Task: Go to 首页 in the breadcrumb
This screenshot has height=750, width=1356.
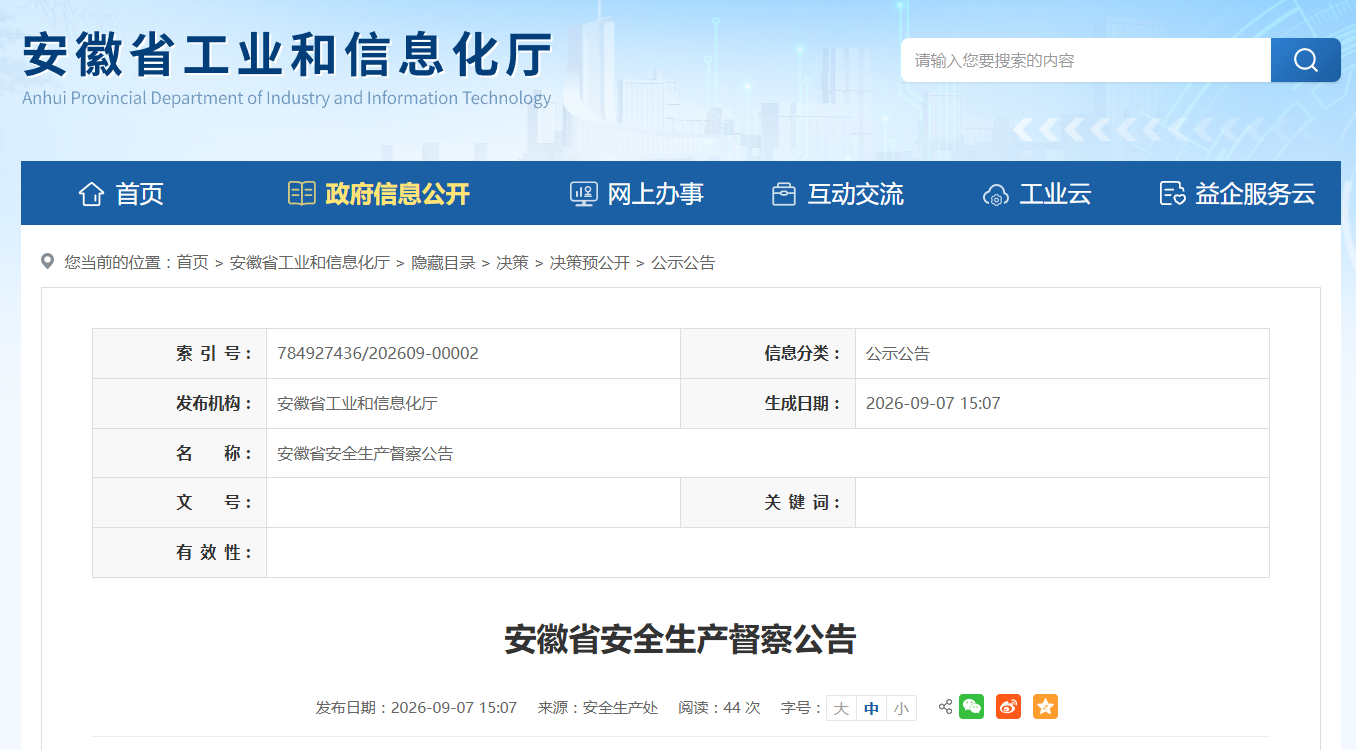Action: pyautogui.click(x=193, y=263)
